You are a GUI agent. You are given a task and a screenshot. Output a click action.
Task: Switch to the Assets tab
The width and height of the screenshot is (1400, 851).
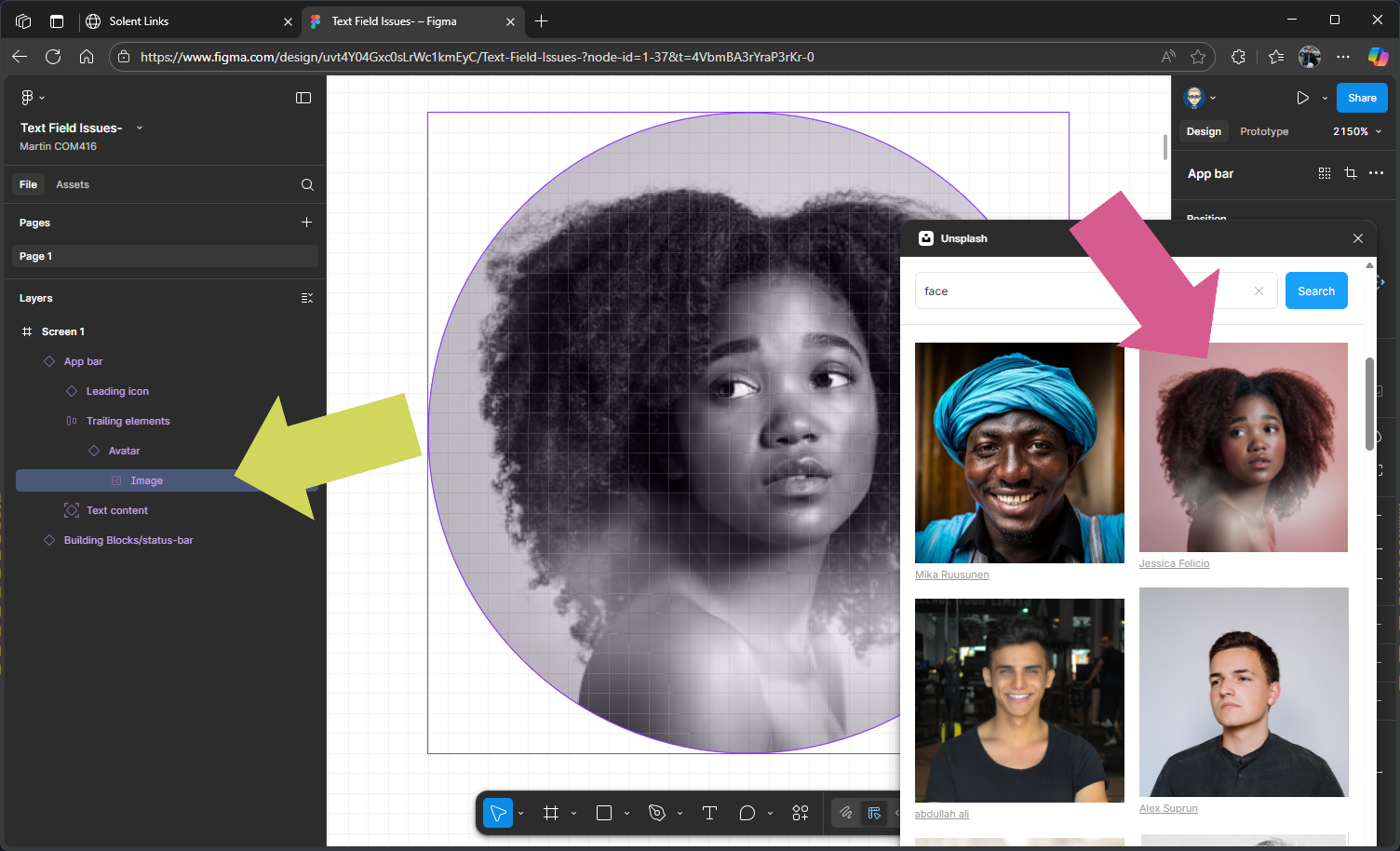73,184
